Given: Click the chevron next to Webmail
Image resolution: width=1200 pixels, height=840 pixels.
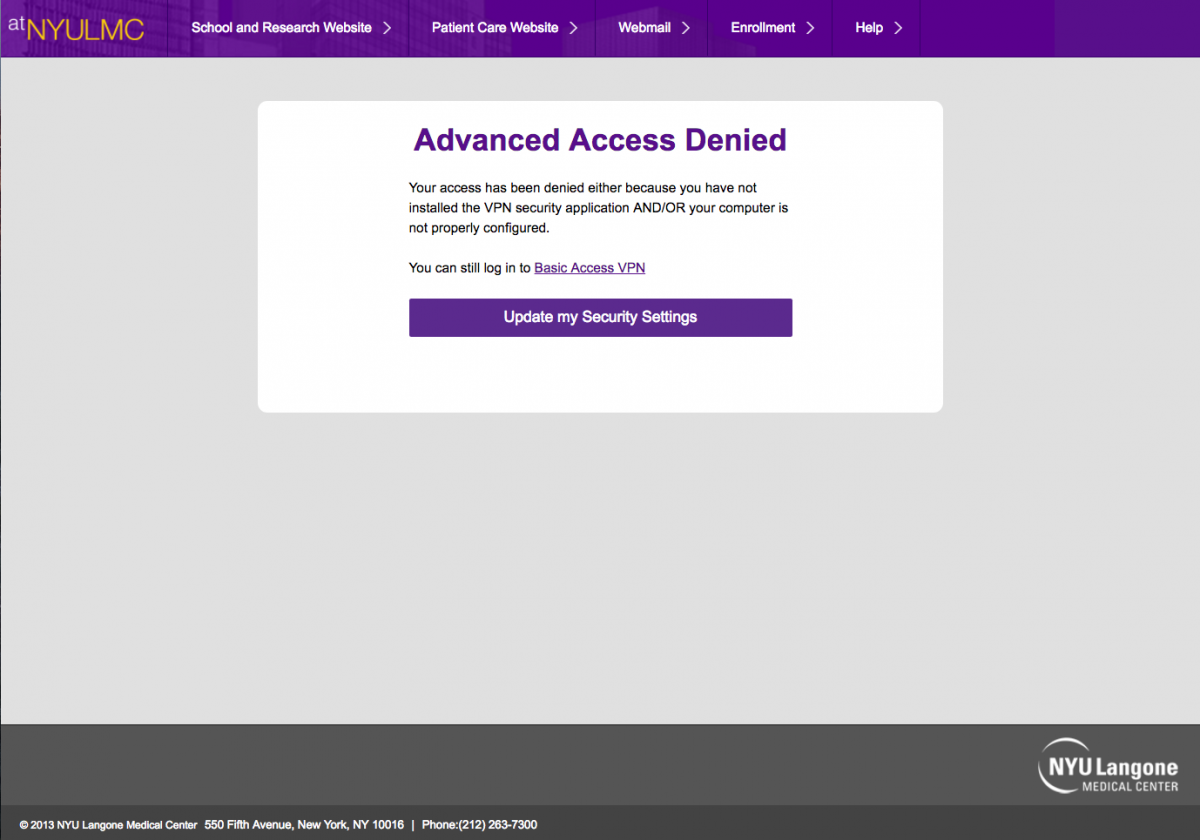Looking at the screenshot, I should [x=685, y=28].
